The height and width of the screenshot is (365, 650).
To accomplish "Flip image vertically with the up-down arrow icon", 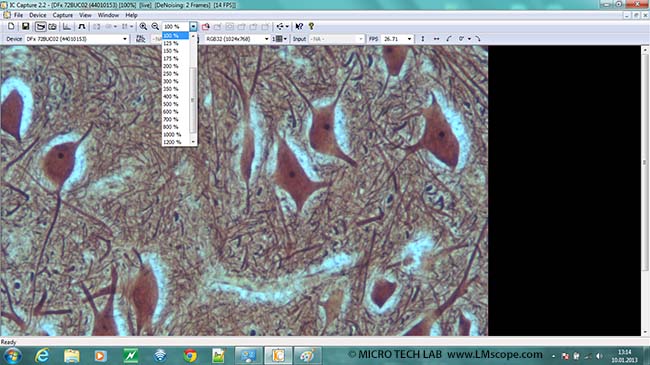I will pyautogui.click(x=422, y=39).
